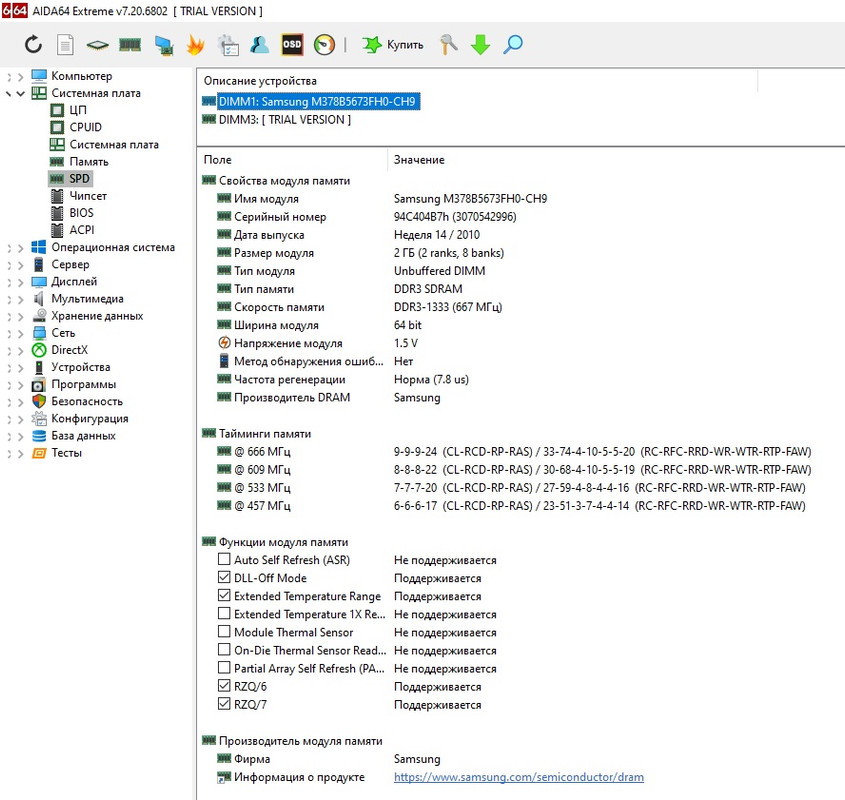Toggle Extended Temperature Range checkbox

tap(224, 595)
